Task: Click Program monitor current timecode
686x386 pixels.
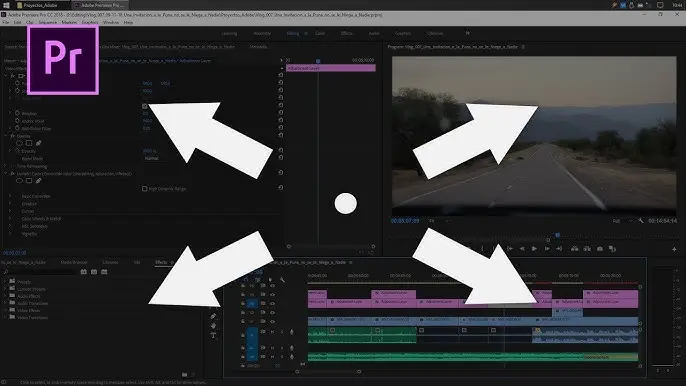Action: 405,221
